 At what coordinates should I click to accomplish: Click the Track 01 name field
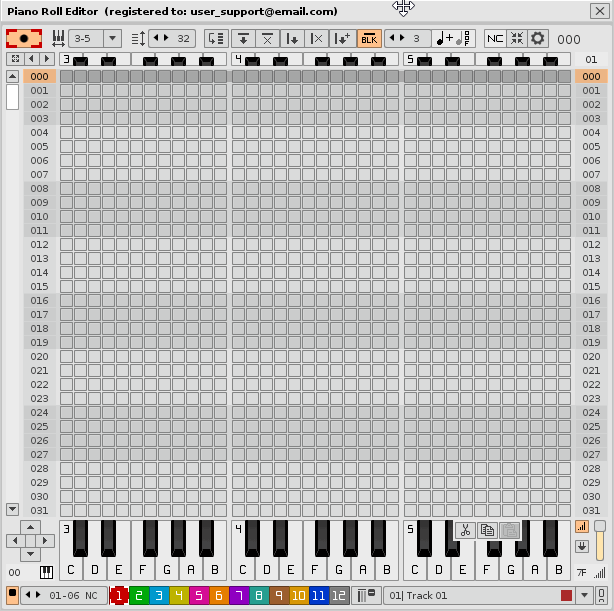click(470, 596)
